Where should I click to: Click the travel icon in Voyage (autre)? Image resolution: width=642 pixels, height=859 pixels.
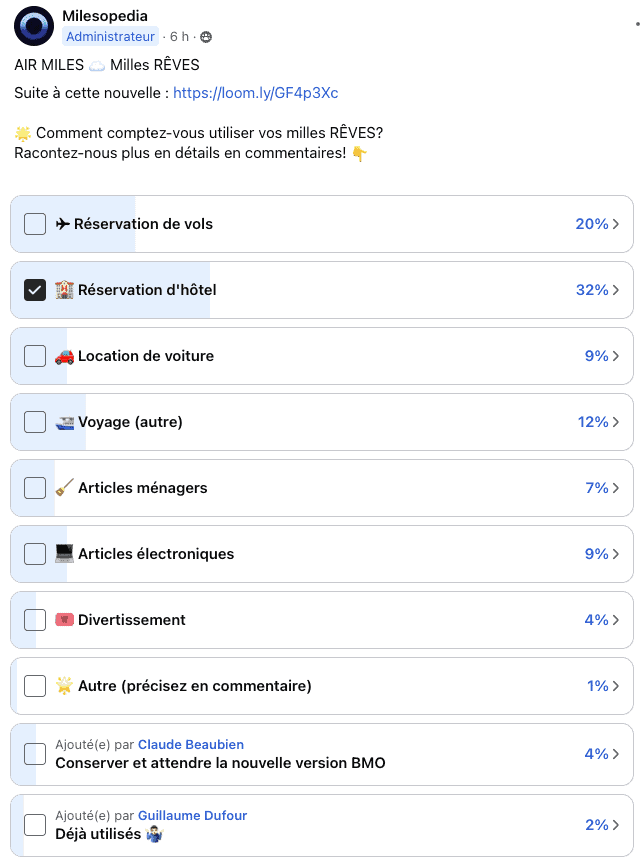coord(64,422)
